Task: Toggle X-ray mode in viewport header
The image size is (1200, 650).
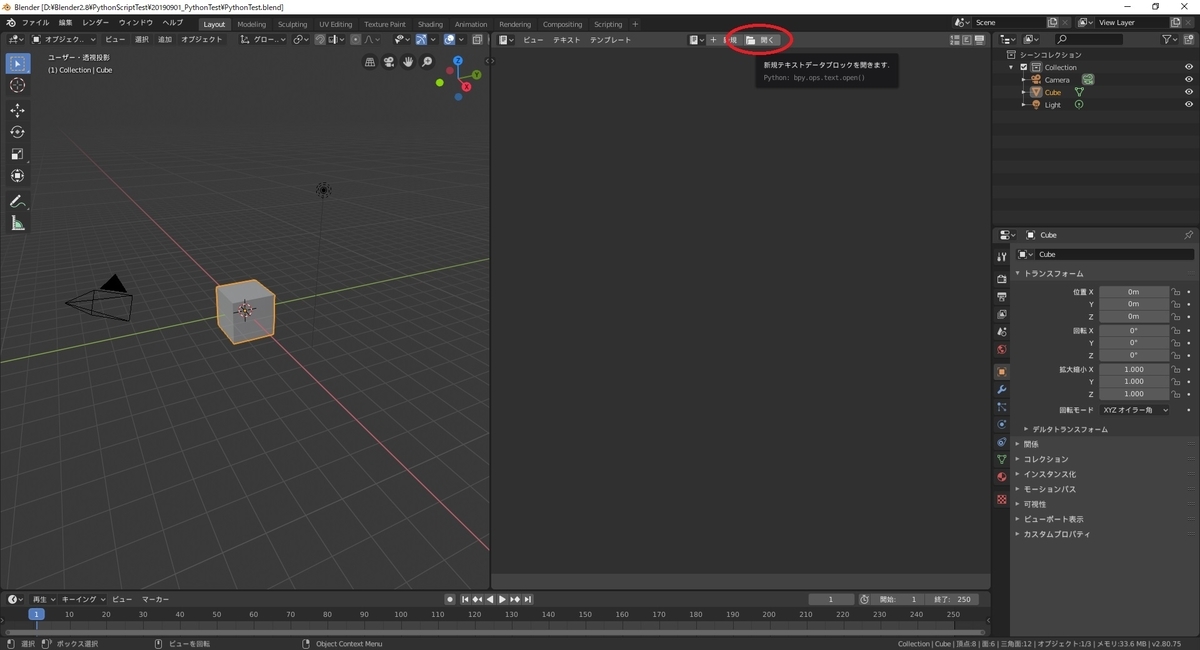Action: coord(476,40)
